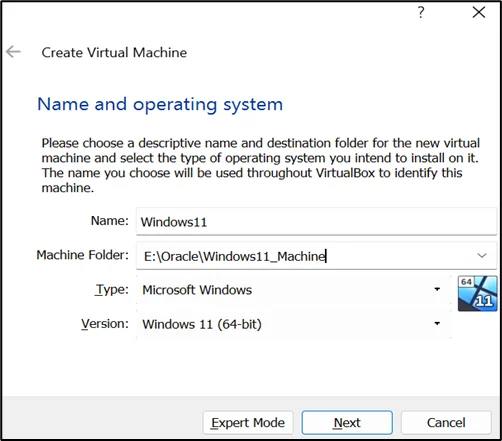This screenshot has height=441, width=502.
Task: Close the Create Virtual Machine dialog
Action: pos(479,13)
